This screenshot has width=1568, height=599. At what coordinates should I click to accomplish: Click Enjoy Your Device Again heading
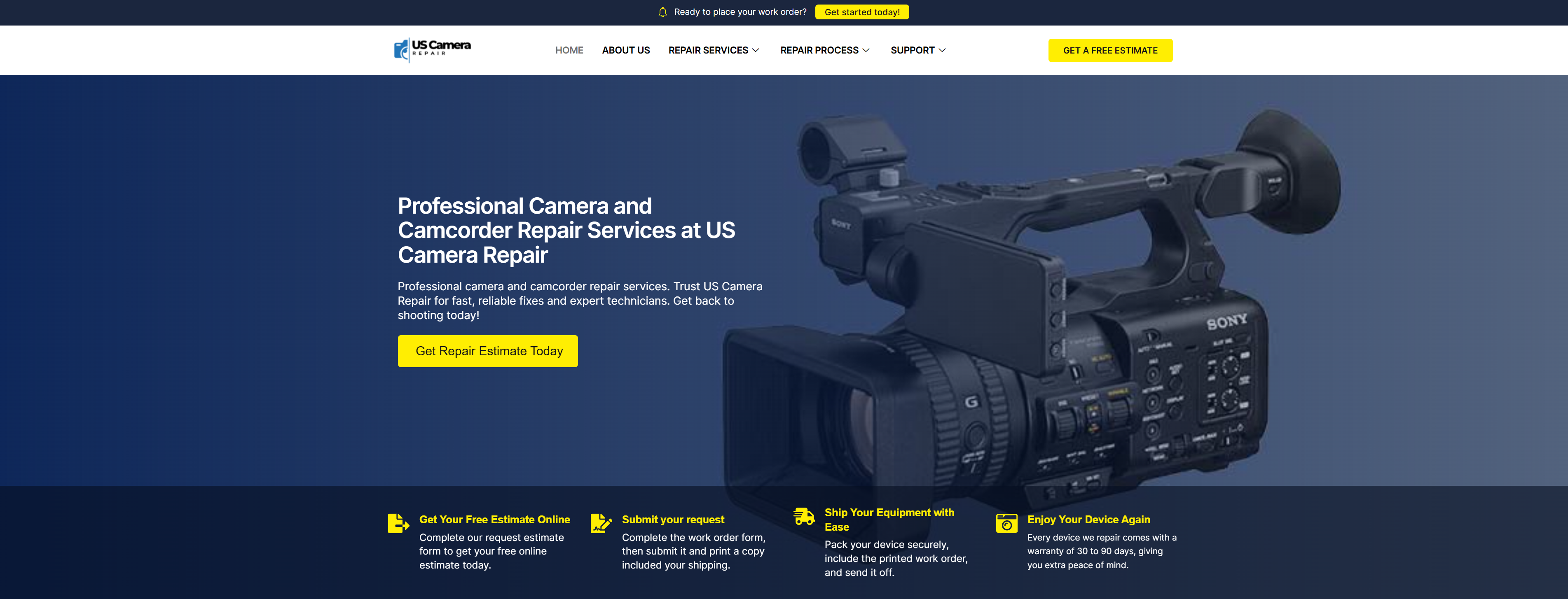point(1088,519)
